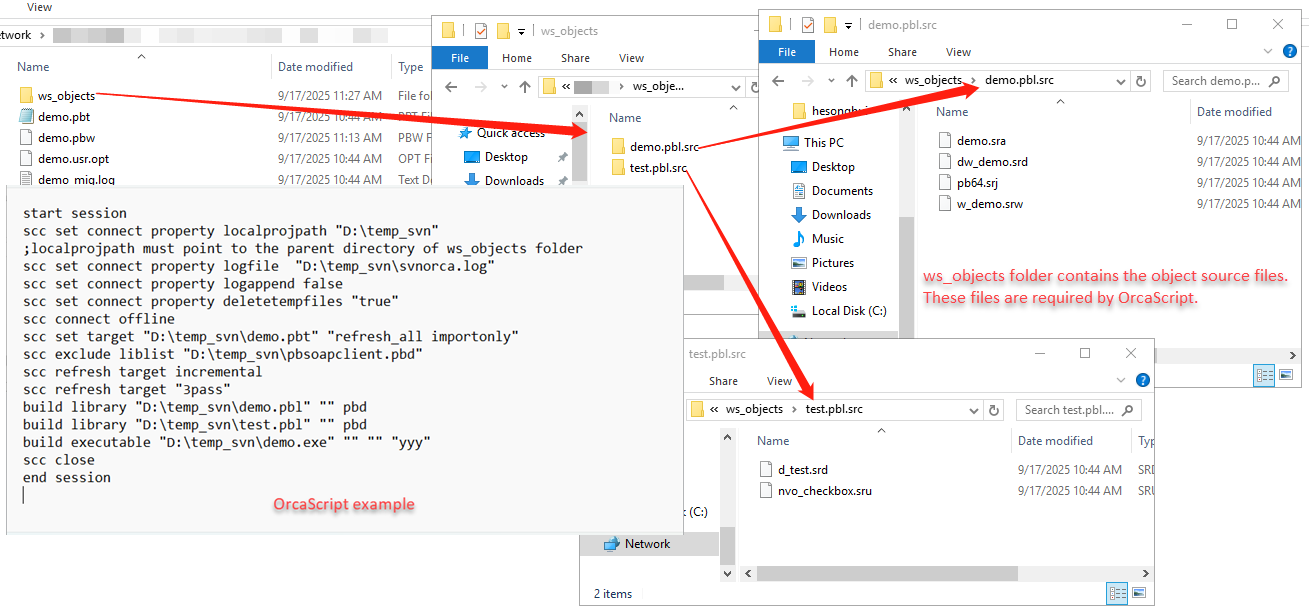Open the File tab in demo.pbl.src window
Screen dimensions: 1309x610
tap(787, 52)
